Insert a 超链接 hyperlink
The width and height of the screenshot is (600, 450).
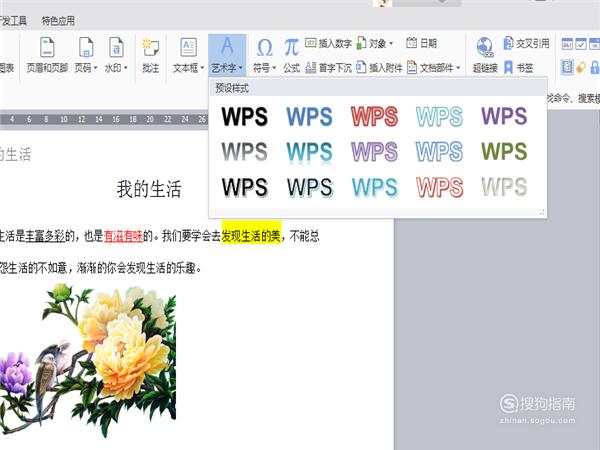485,55
